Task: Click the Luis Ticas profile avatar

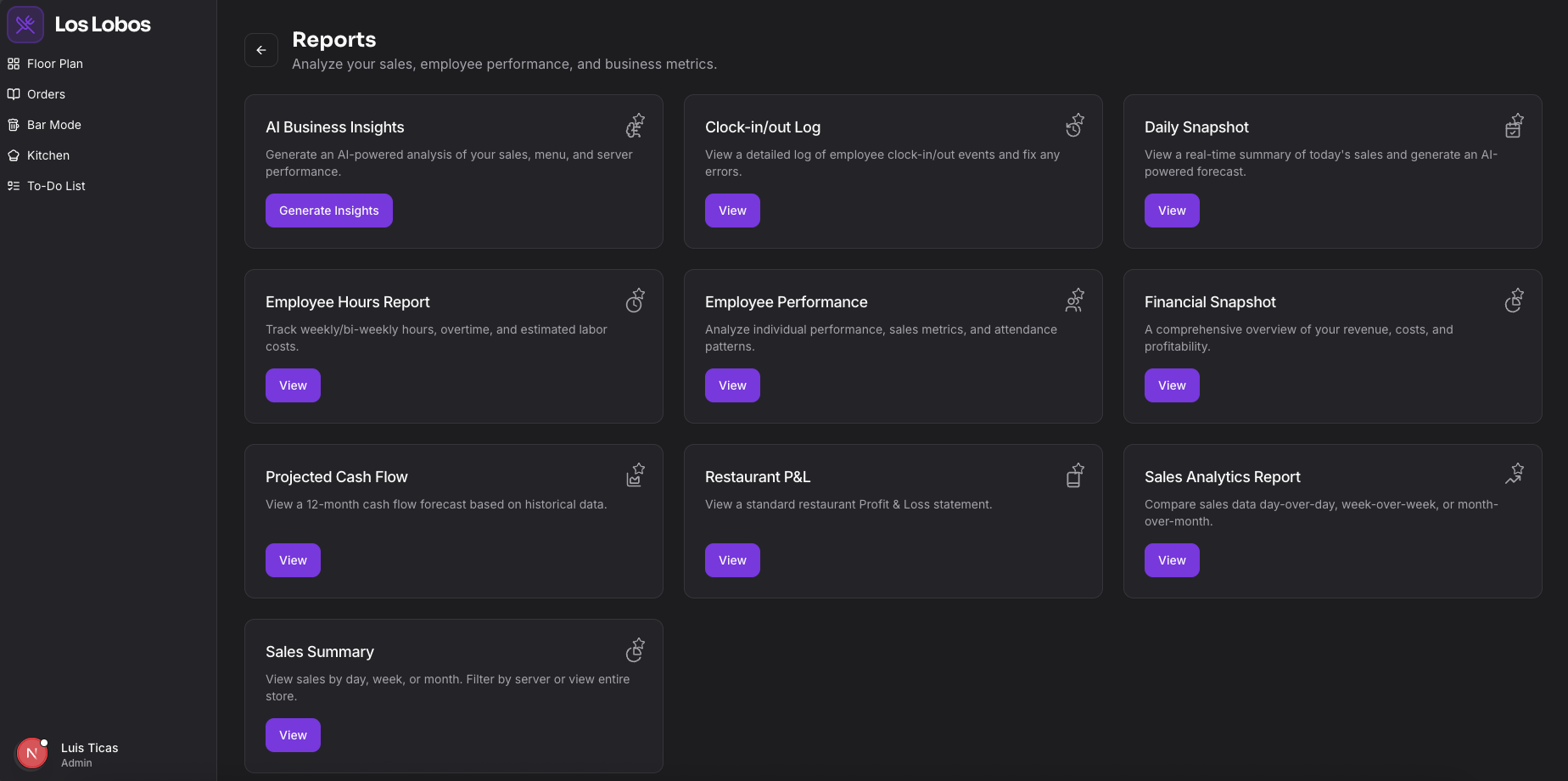Action: click(31, 753)
